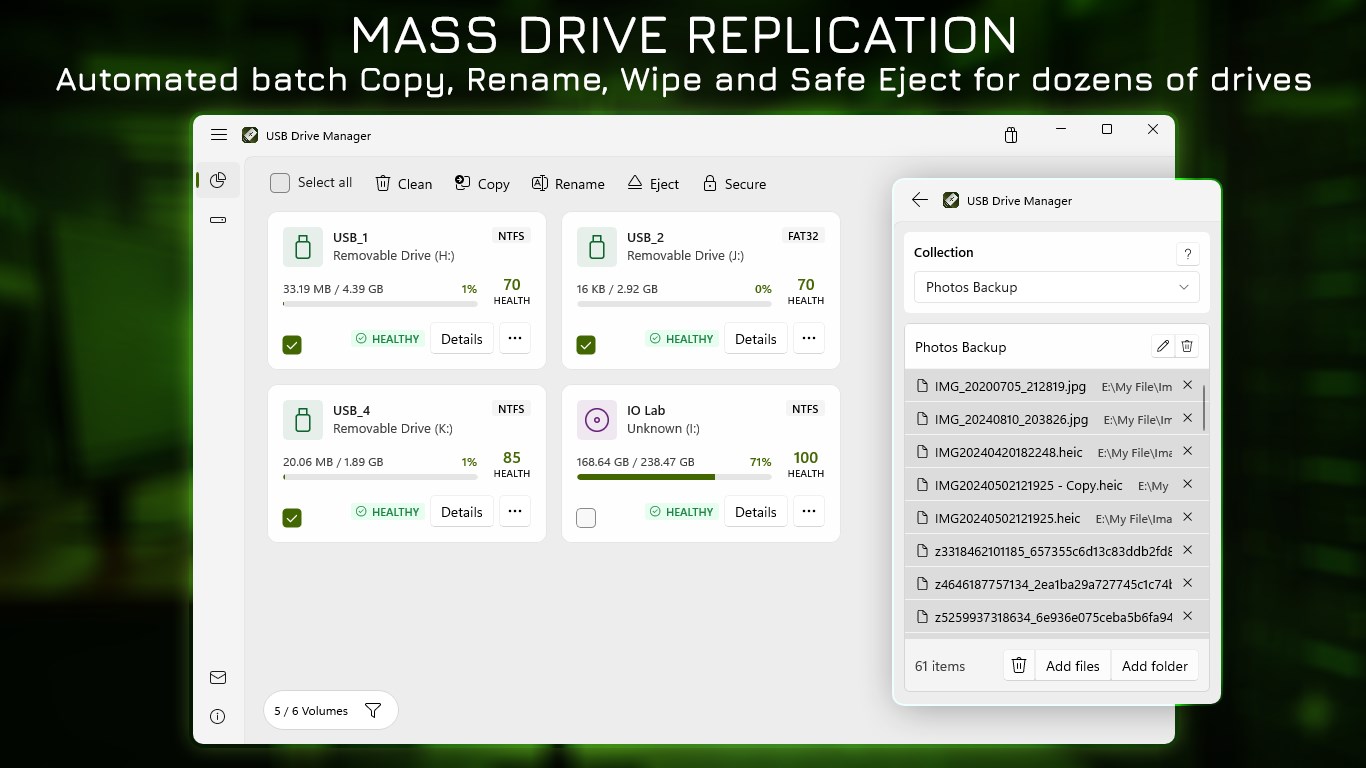Click Clean in the toolbar

(404, 184)
